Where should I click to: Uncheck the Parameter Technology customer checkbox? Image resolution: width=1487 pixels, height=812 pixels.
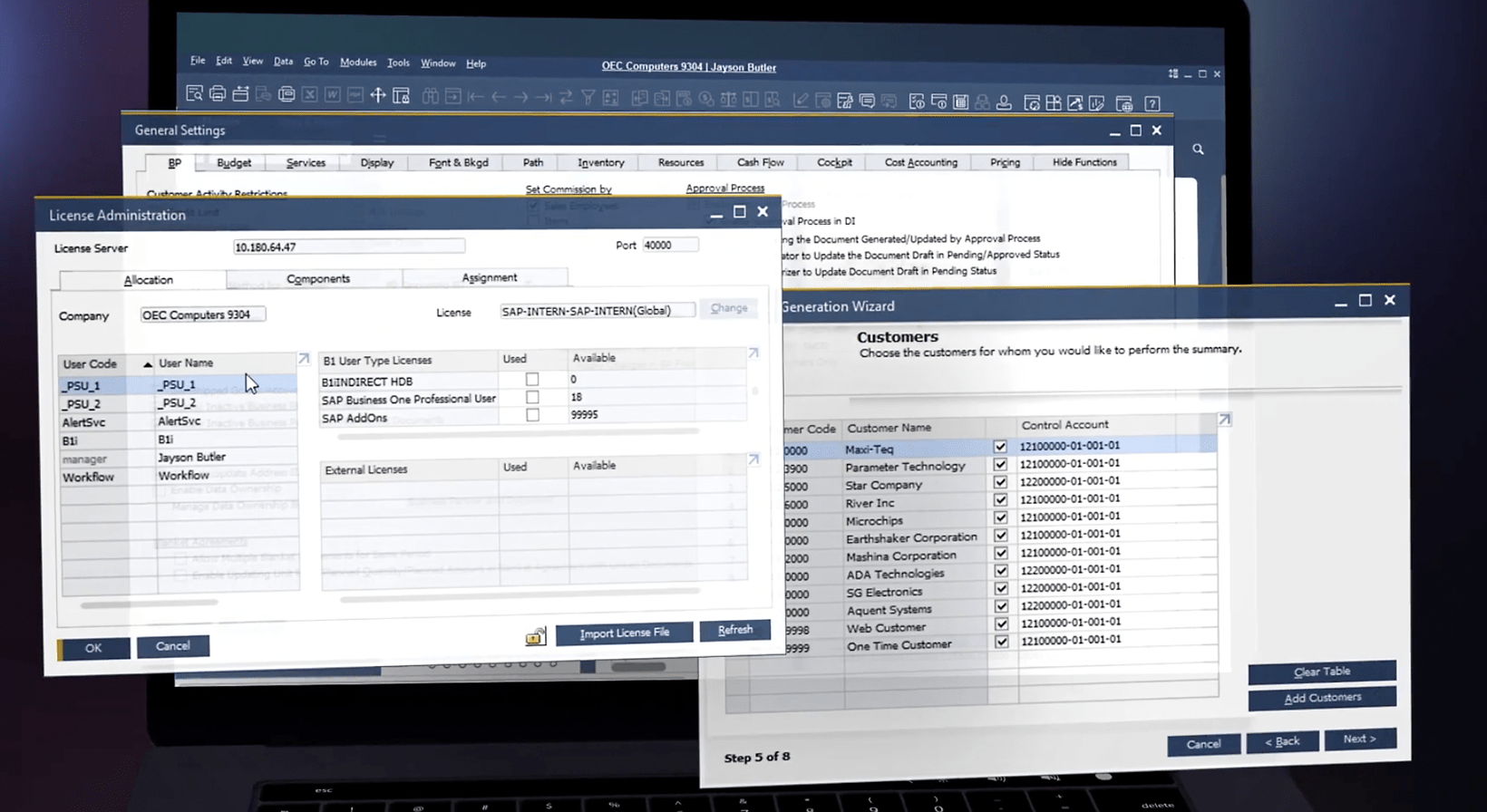(x=1000, y=464)
